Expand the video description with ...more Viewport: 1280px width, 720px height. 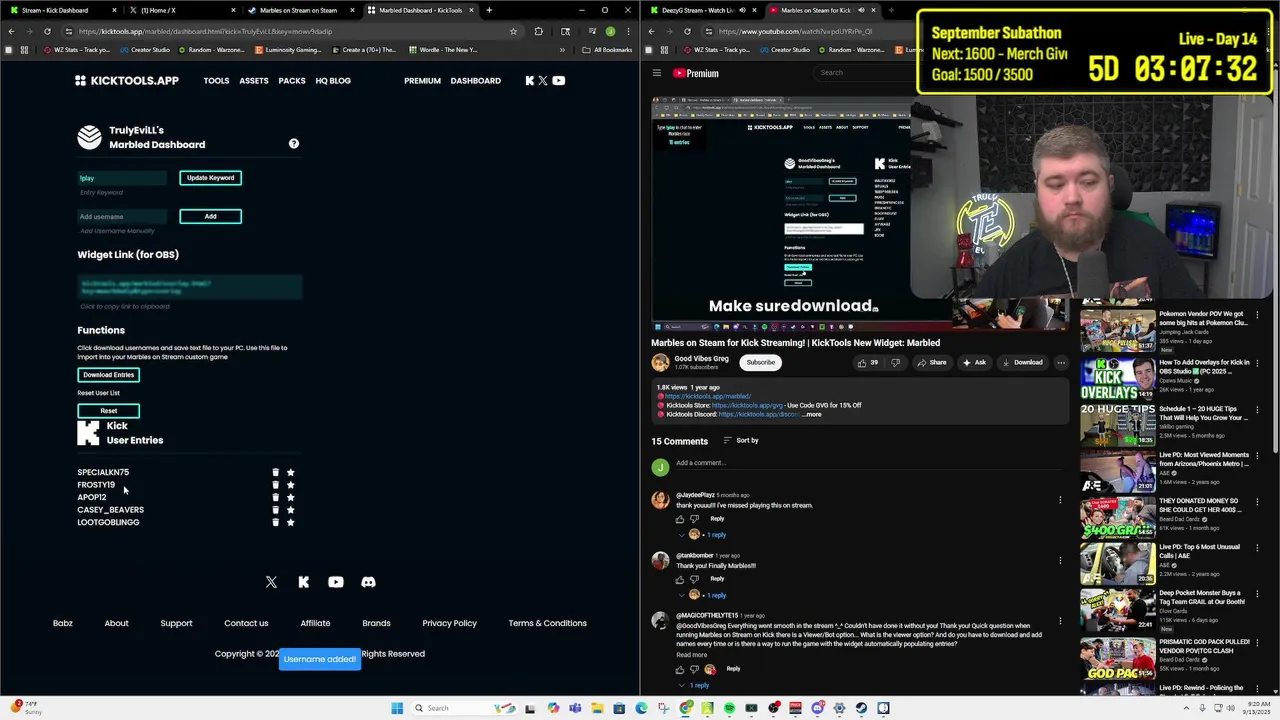(x=812, y=414)
